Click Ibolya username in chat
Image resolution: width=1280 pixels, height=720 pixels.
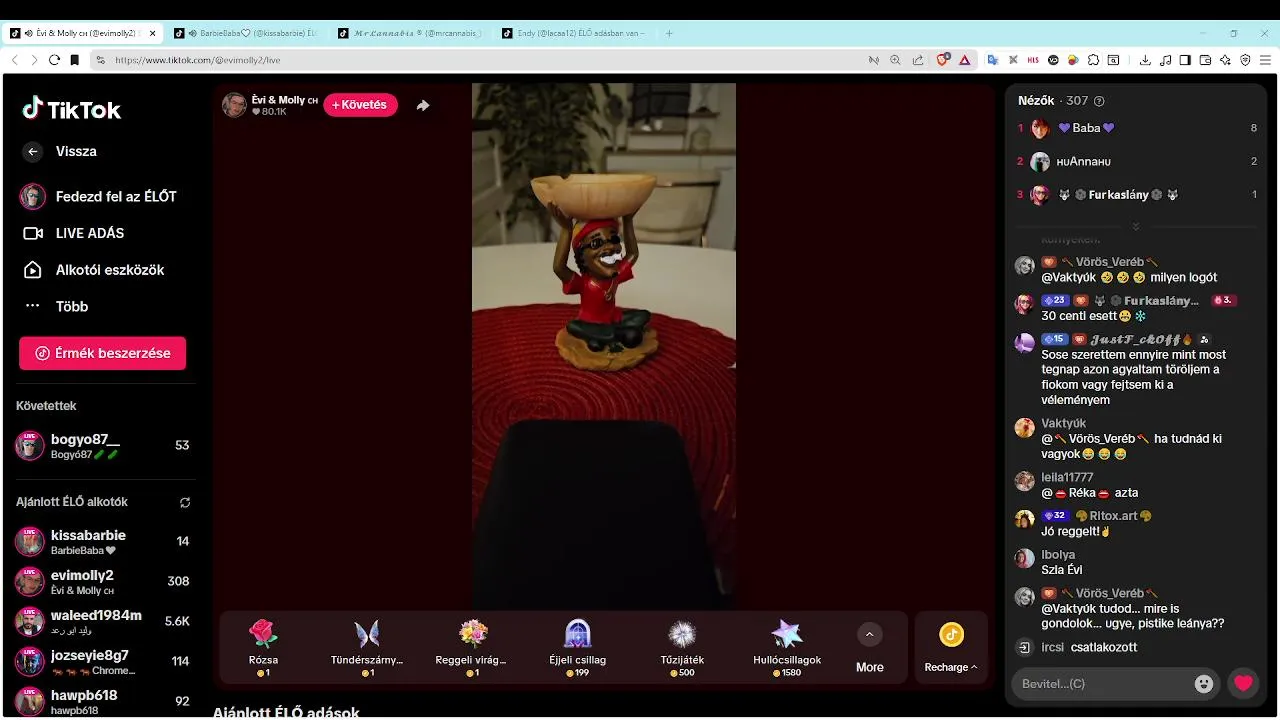coord(1058,554)
